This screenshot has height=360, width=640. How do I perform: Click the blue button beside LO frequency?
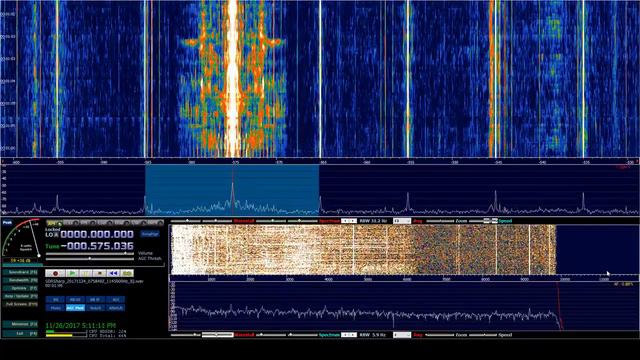[150, 234]
